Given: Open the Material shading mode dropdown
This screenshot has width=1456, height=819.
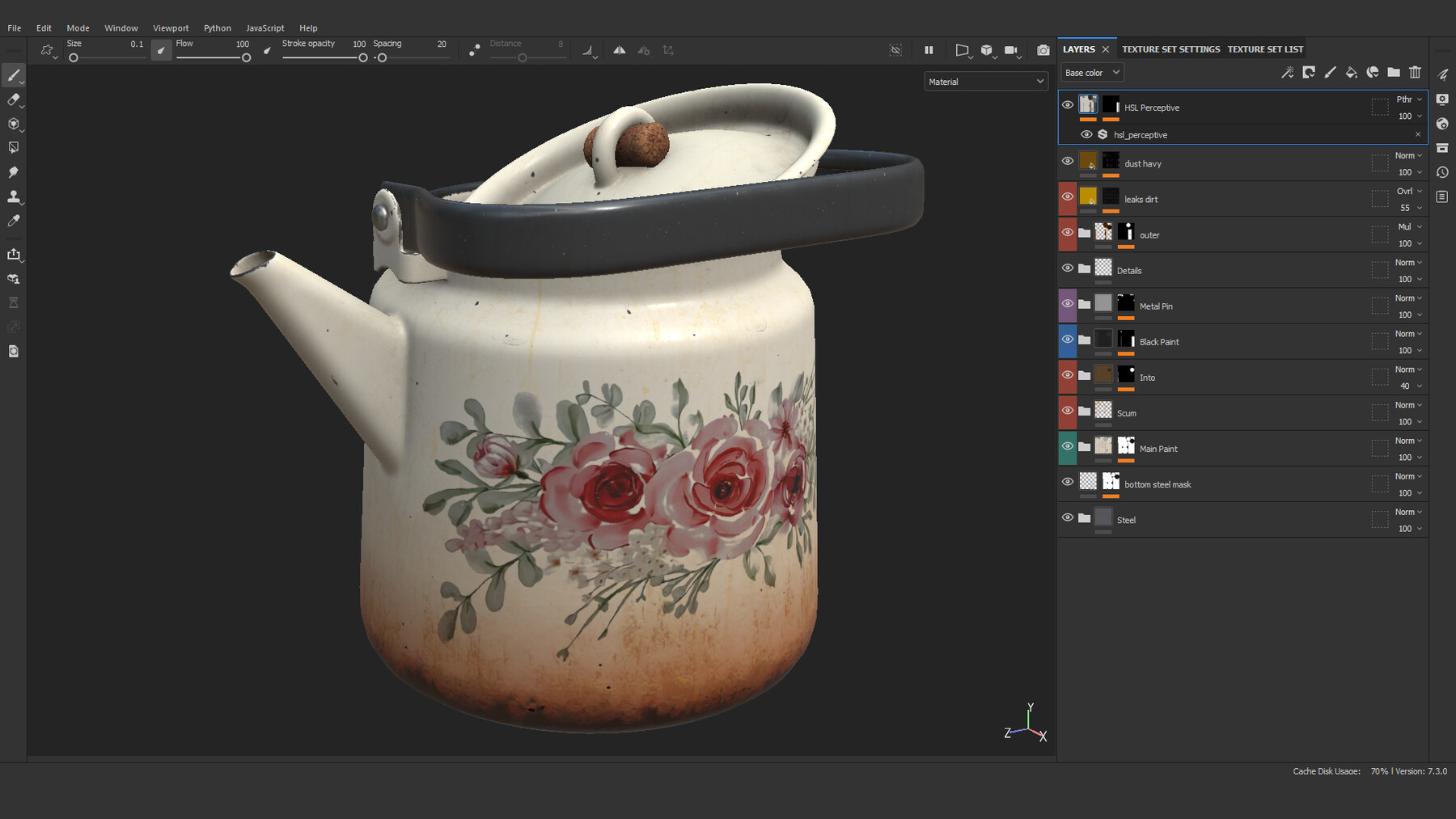Looking at the screenshot, I should (985, 81).
